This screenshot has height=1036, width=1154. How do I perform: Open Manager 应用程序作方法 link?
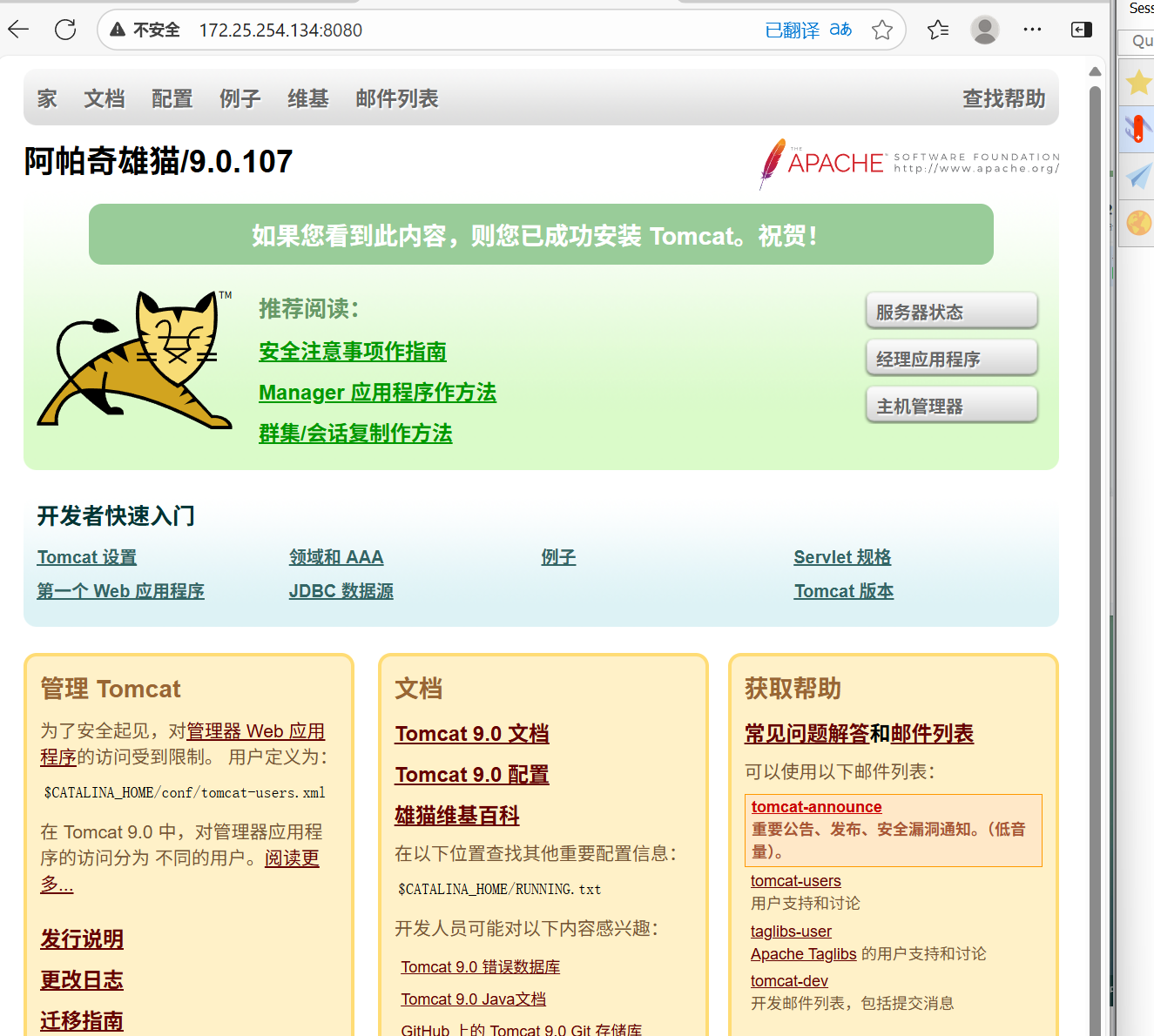tap(378, 393)
